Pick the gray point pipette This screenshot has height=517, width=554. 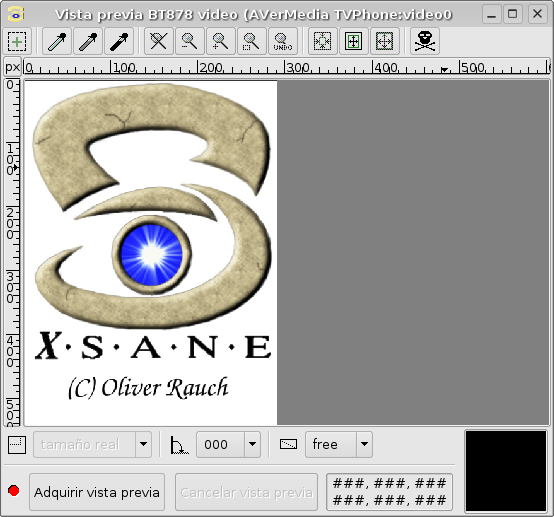88,41
